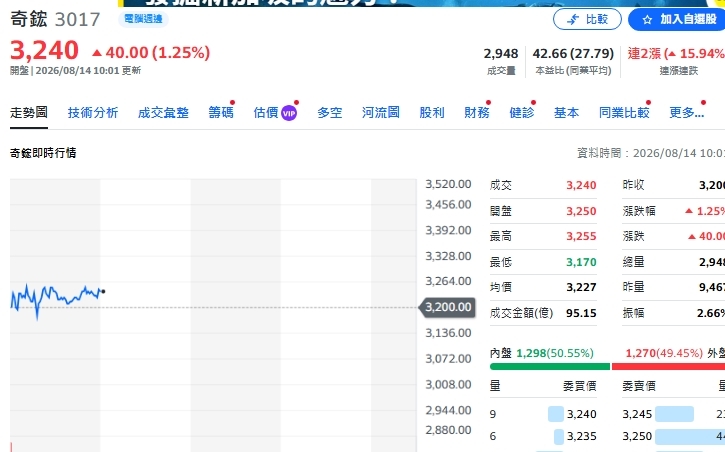725x452 pixels.
Task: Click the 奇鋐即時行情 section title
Action: 43,153
